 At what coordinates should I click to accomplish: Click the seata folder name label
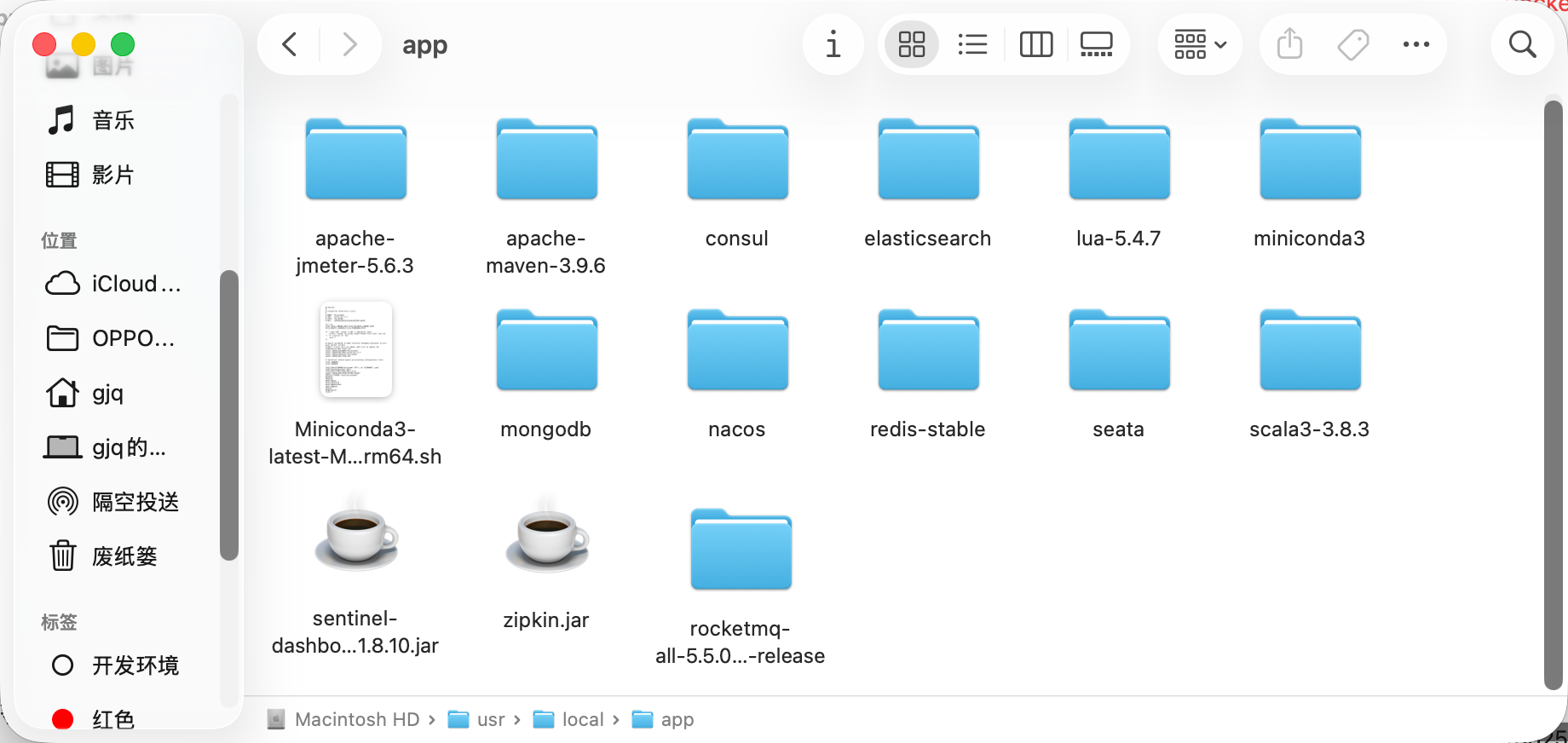[x=1119, y=429]
